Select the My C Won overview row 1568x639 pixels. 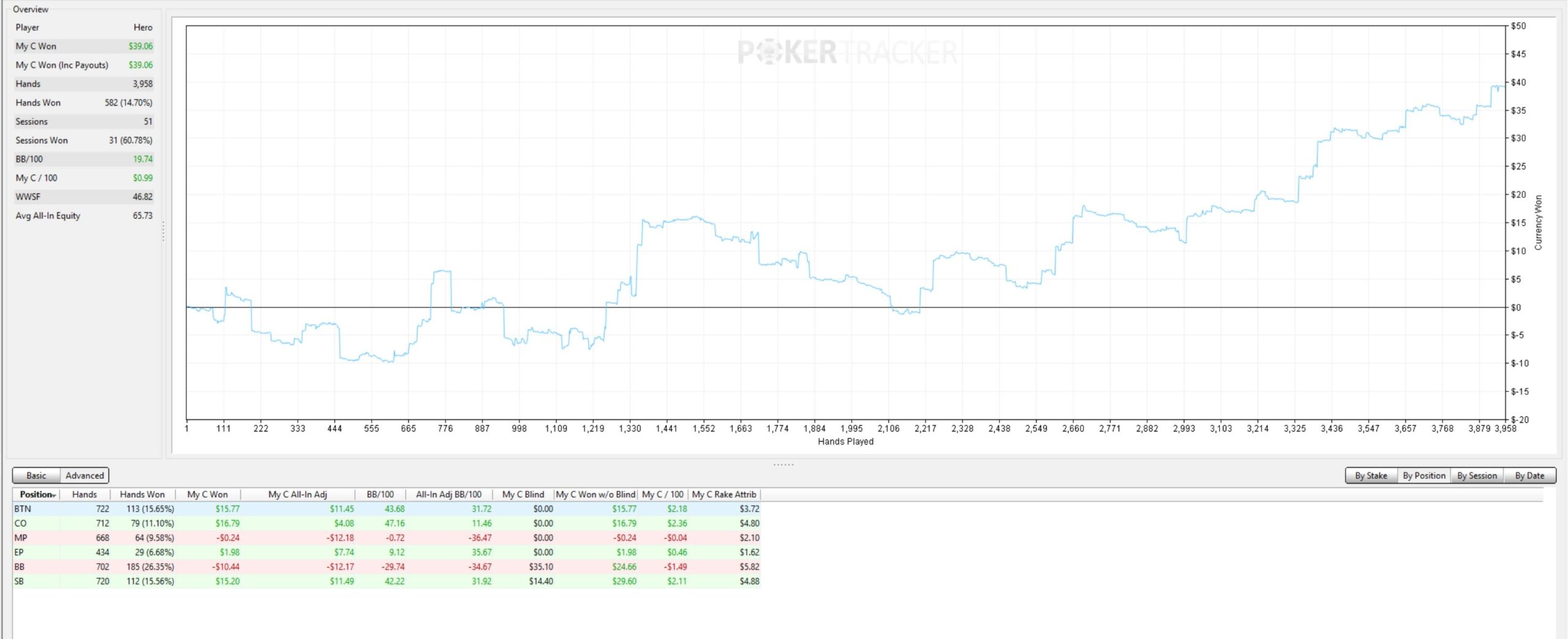pos(84,46)
